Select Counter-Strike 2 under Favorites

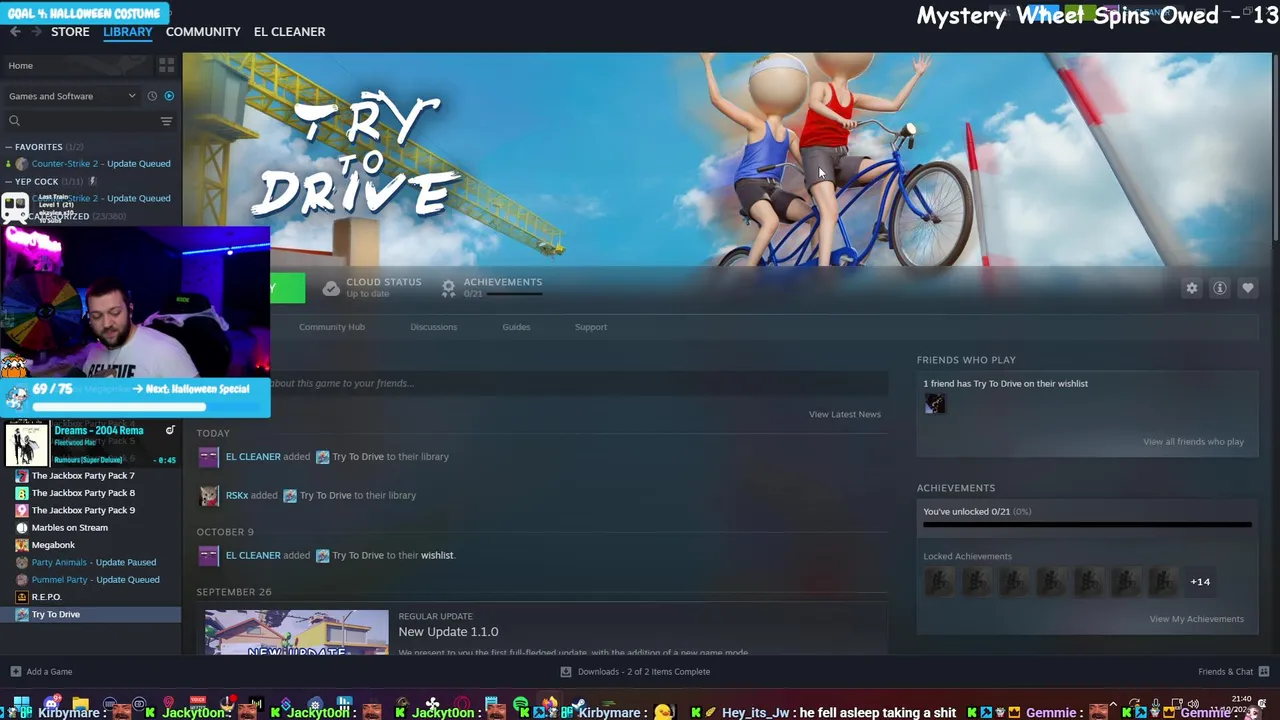click(x=101, y=164)
